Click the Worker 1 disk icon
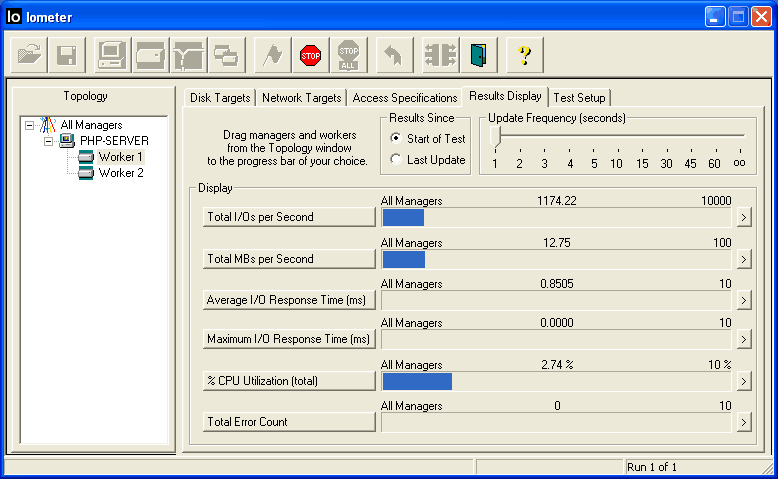Screen dimensions: 778x479 [85, 157]
